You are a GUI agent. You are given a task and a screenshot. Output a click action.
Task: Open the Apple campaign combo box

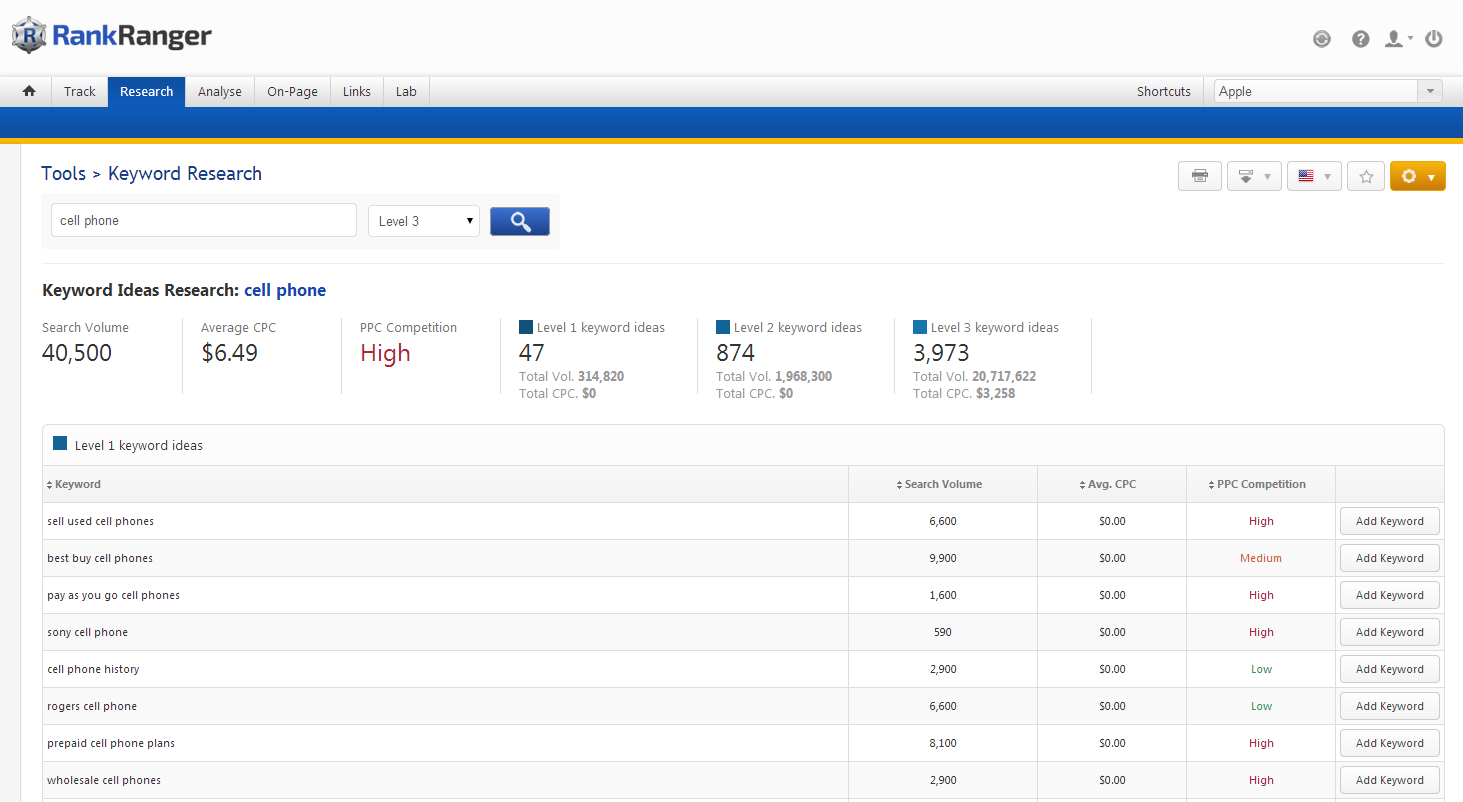click(1328, 91)
